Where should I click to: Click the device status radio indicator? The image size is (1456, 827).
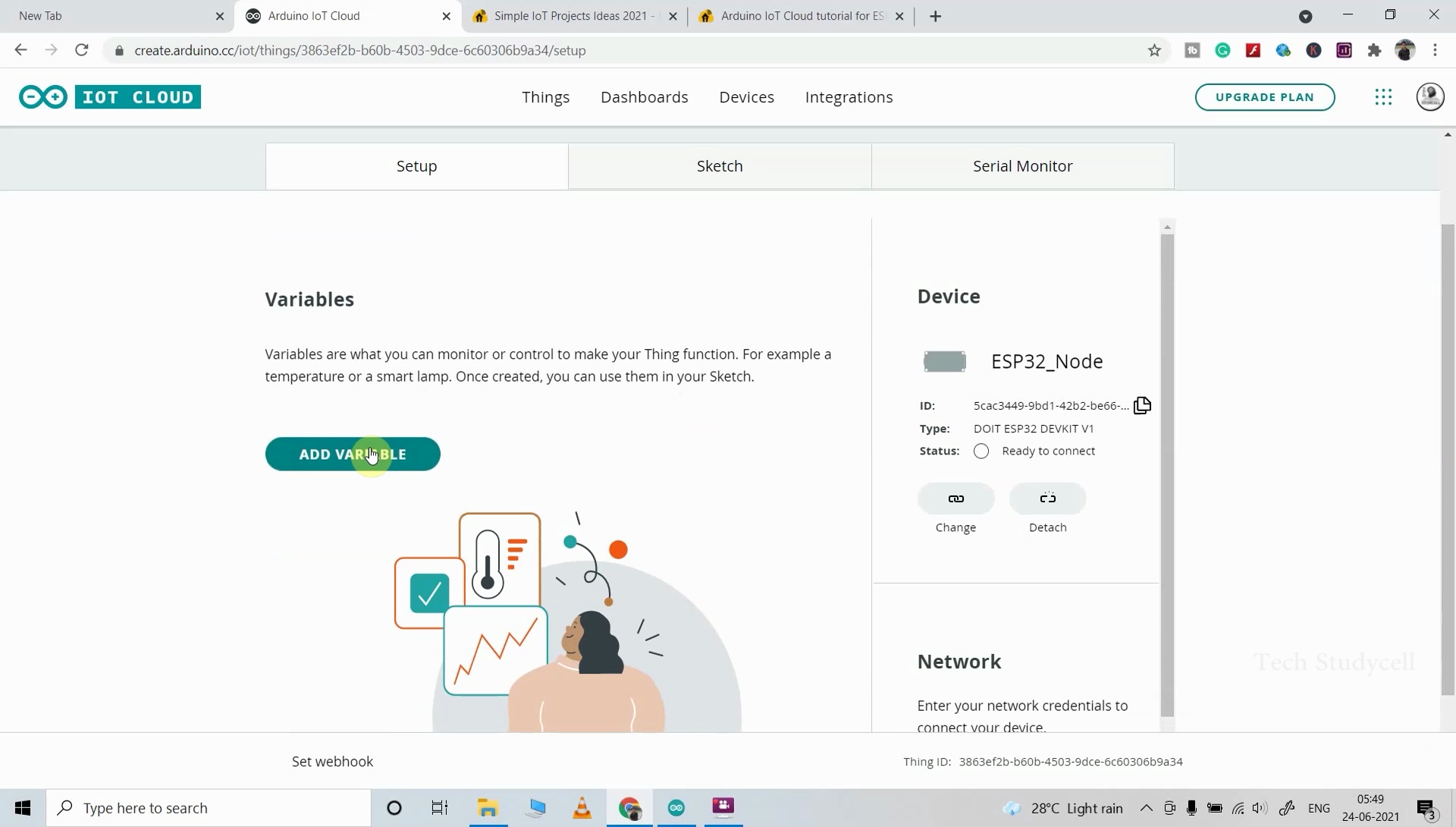(x=981, y=451)
